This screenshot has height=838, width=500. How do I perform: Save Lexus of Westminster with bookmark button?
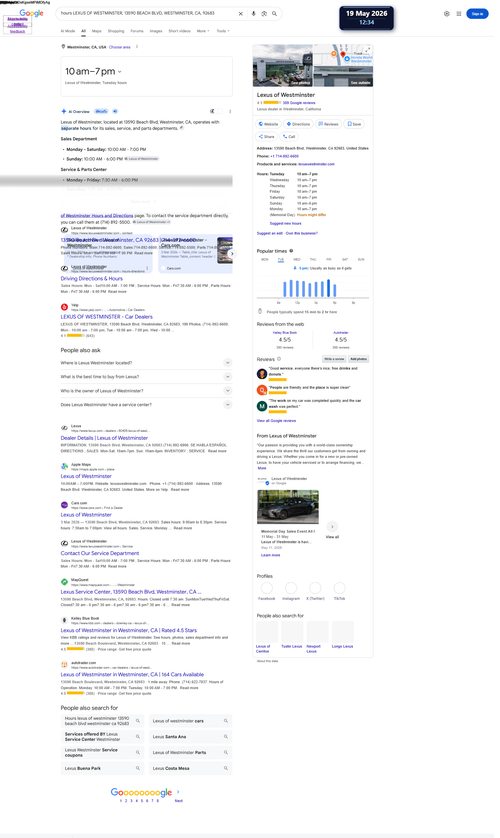pos(354,124)
